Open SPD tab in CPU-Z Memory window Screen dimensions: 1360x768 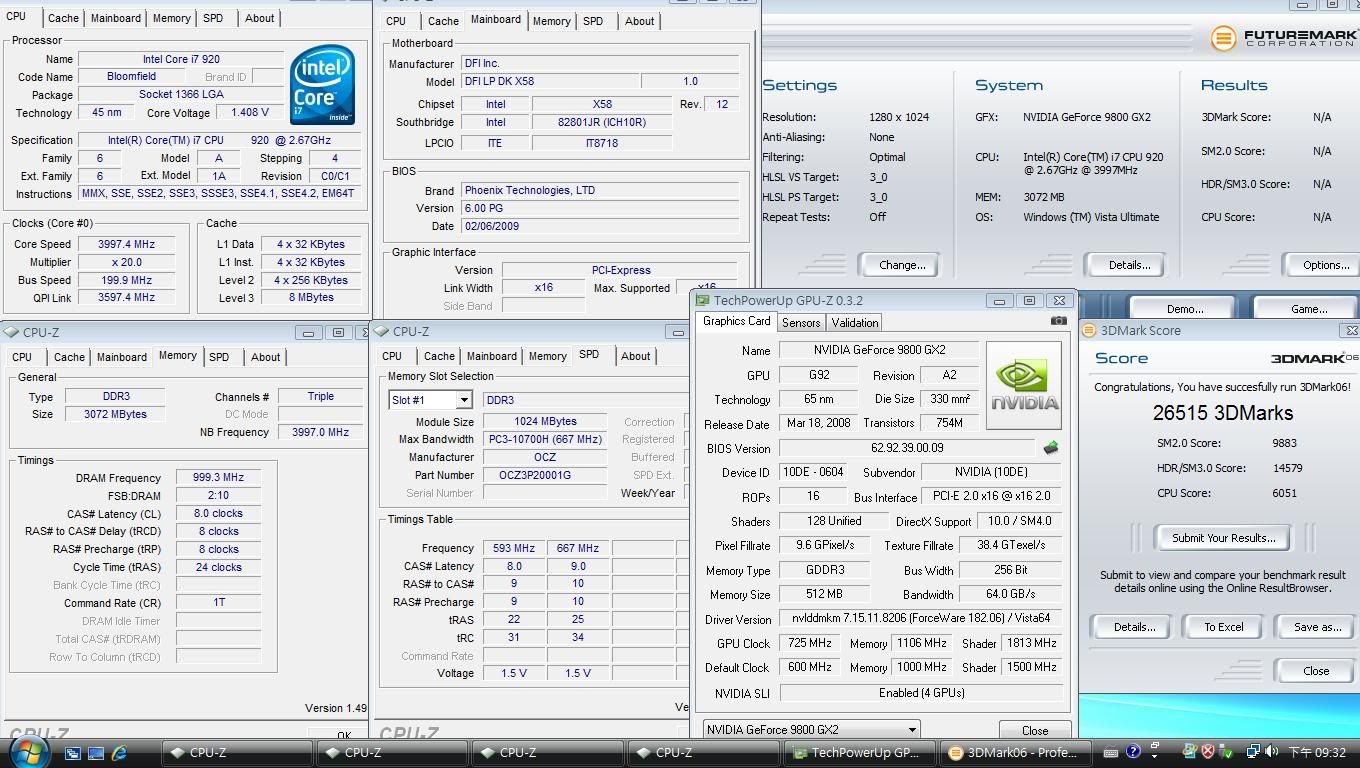point(219,357)
